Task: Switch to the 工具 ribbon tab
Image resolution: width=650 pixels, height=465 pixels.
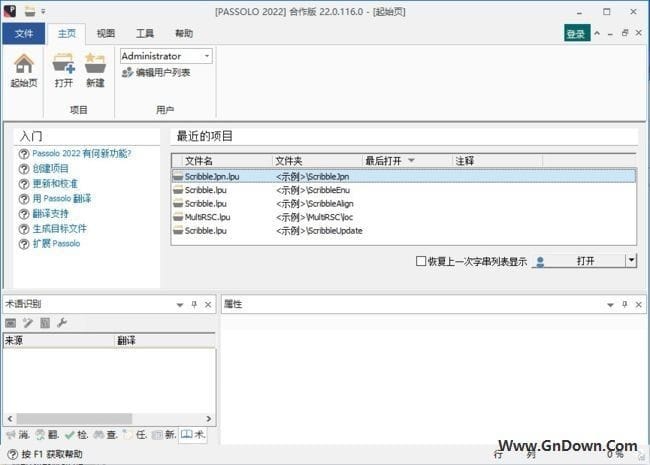Action: (145, 34)
